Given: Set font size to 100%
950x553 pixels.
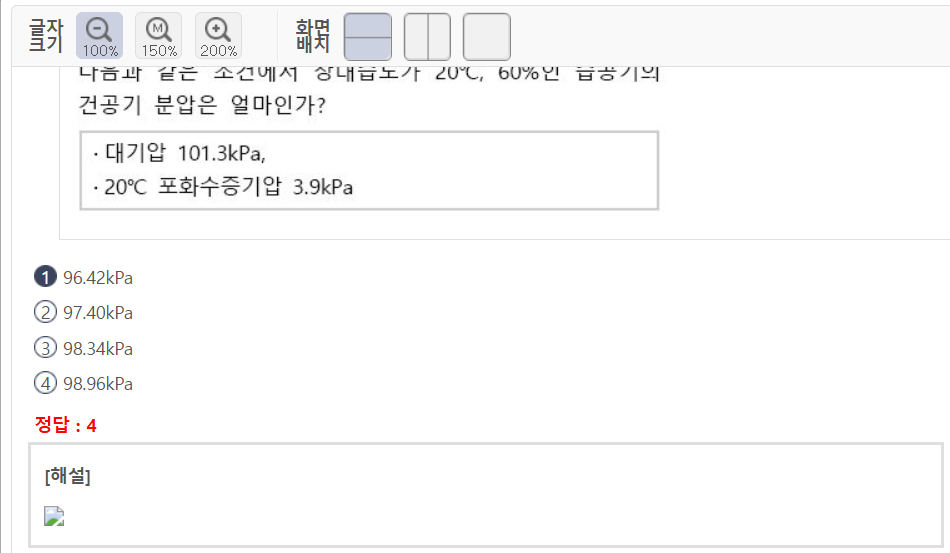Looking at the screenshot, I should 99,37.
